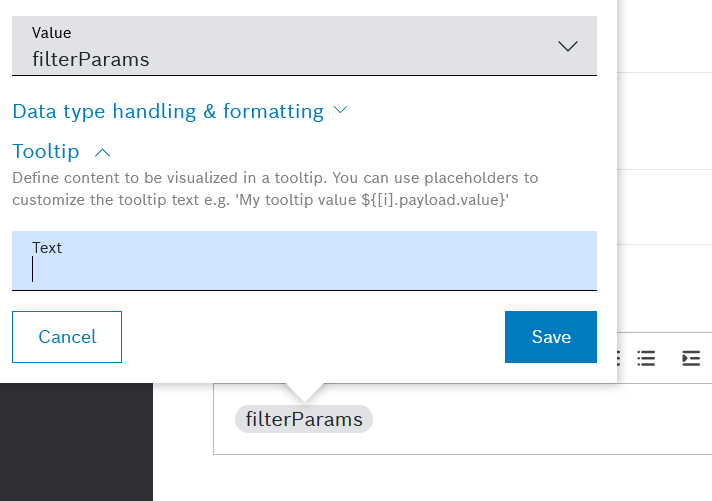Click the increase indent icon
Viewport: 712px width, 501px height.
click(691, 358)
